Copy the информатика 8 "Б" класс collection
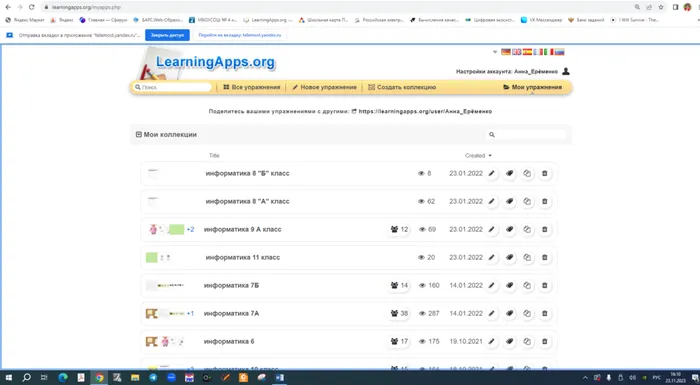The height and width of the screenshot is (385, 700). tap(527, 173)
